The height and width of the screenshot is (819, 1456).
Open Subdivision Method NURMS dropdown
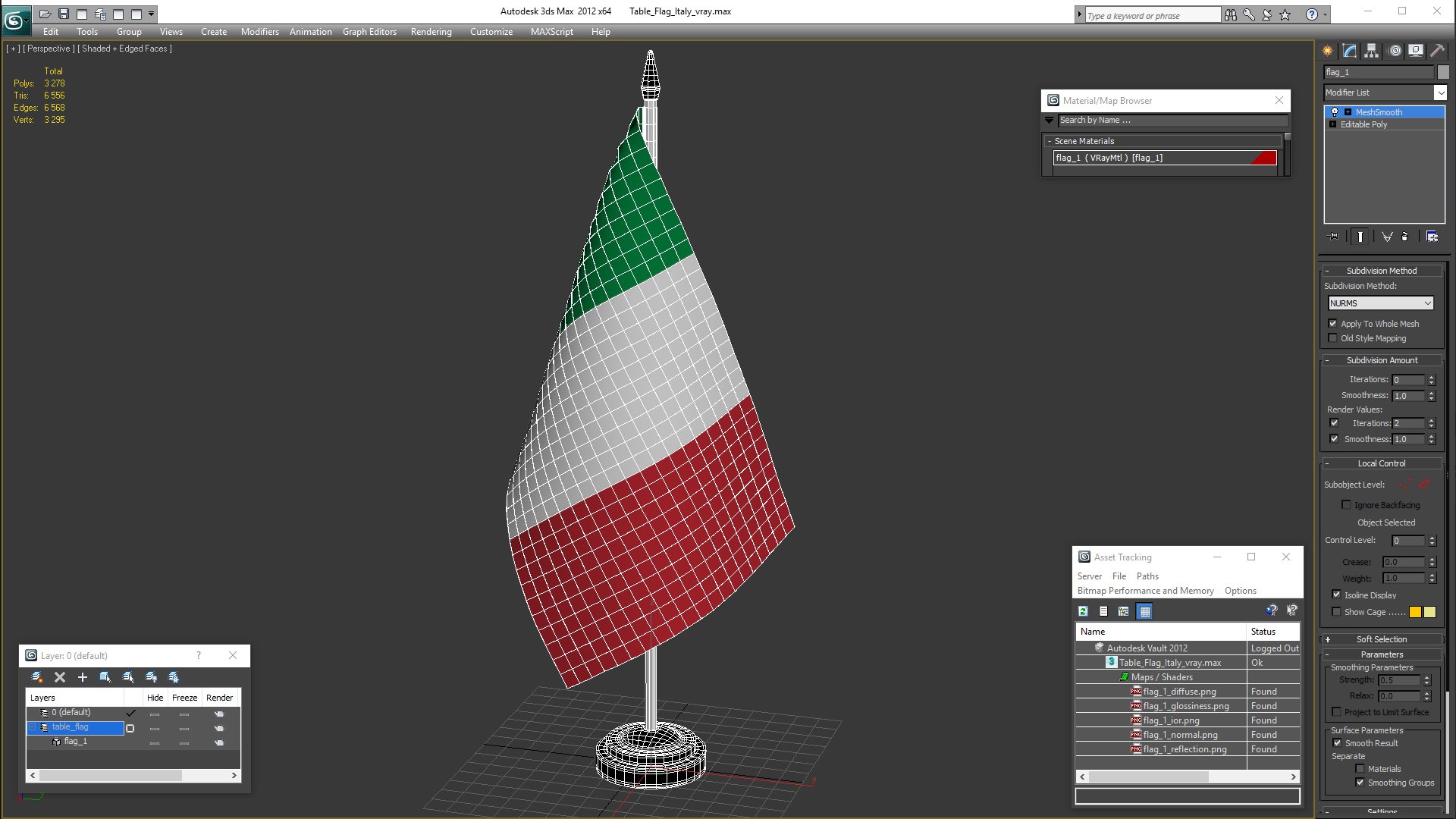point(1380,303)
